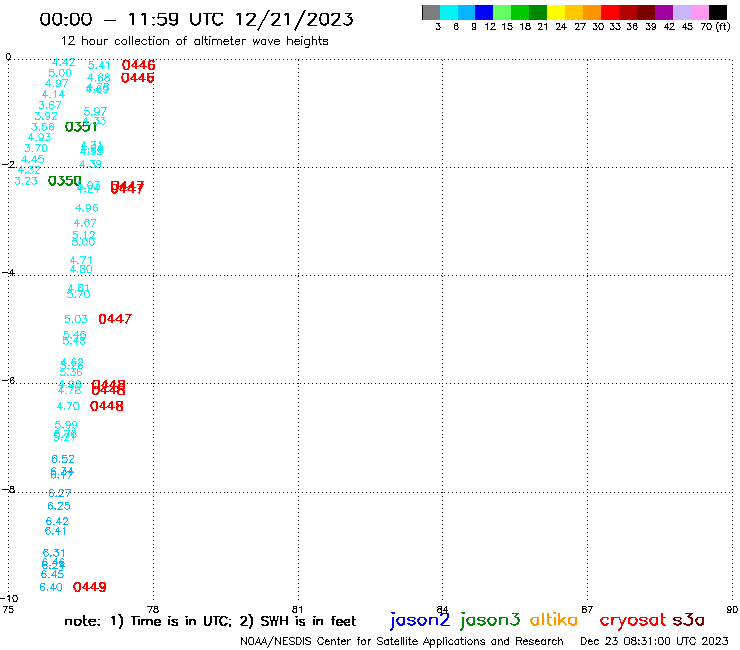Click the light green legend swatch
The width and height of the screenshot is (740, 650).
click(502, 12)
